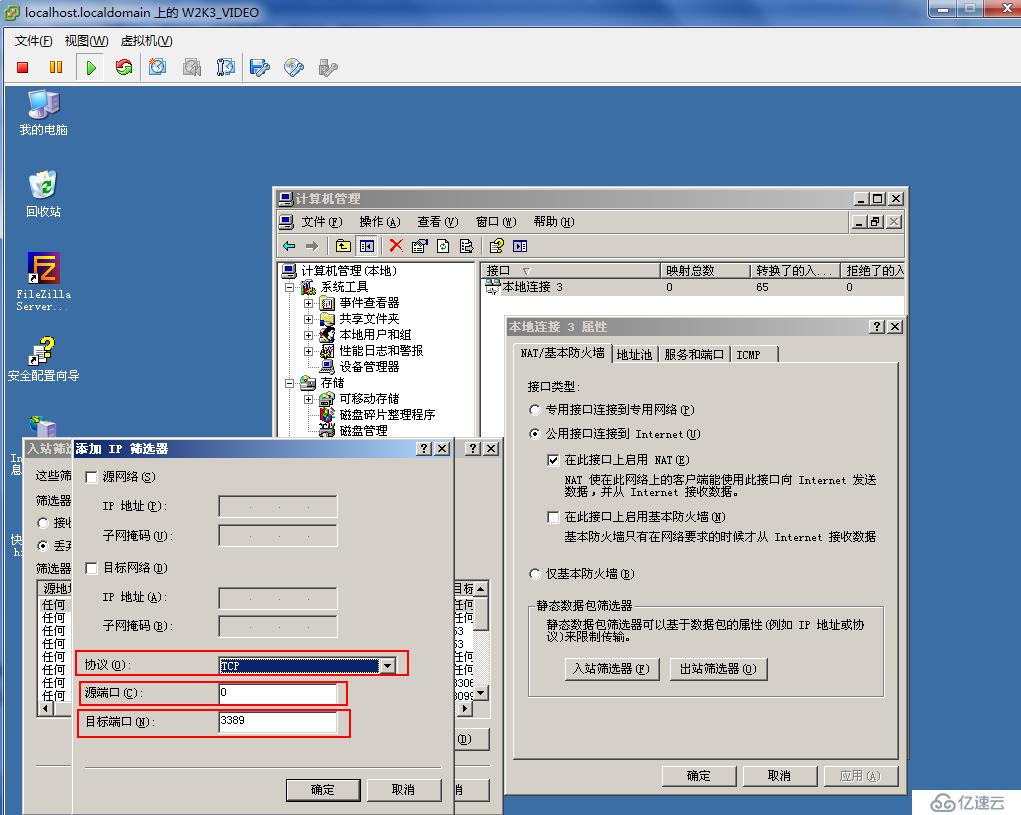Expand the Removable Storage node

(x=309, y=399)
